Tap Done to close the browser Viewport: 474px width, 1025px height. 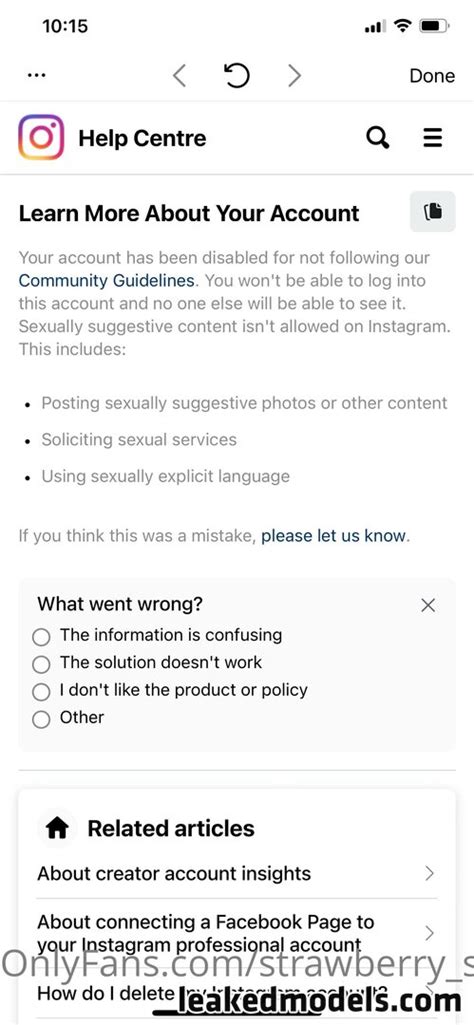(x=432, y=76)
